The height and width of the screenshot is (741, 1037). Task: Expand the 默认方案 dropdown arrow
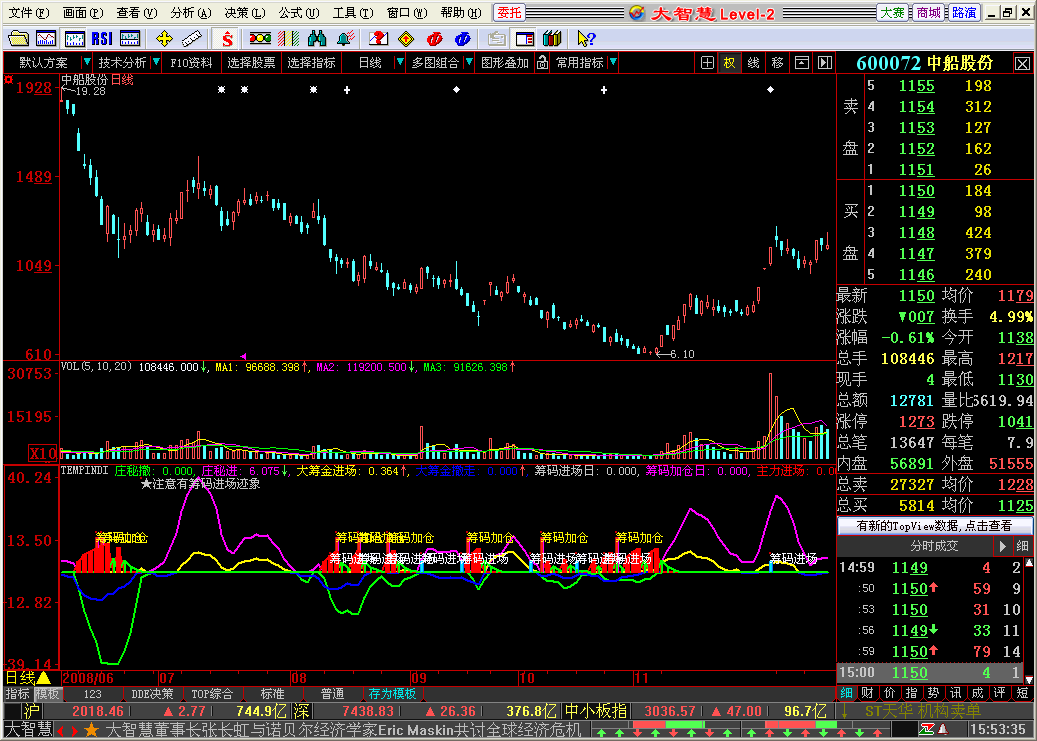pos(87,62)
